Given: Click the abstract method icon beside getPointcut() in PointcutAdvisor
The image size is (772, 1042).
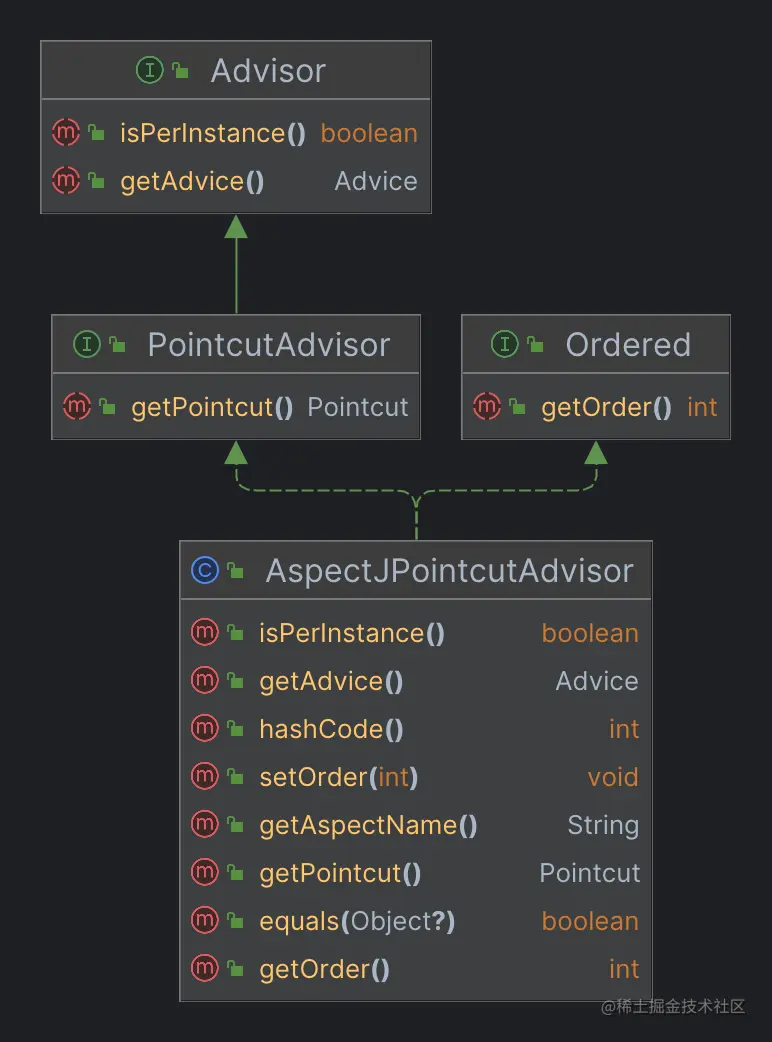Looking at the screenshot, I should tap(76, 407).
